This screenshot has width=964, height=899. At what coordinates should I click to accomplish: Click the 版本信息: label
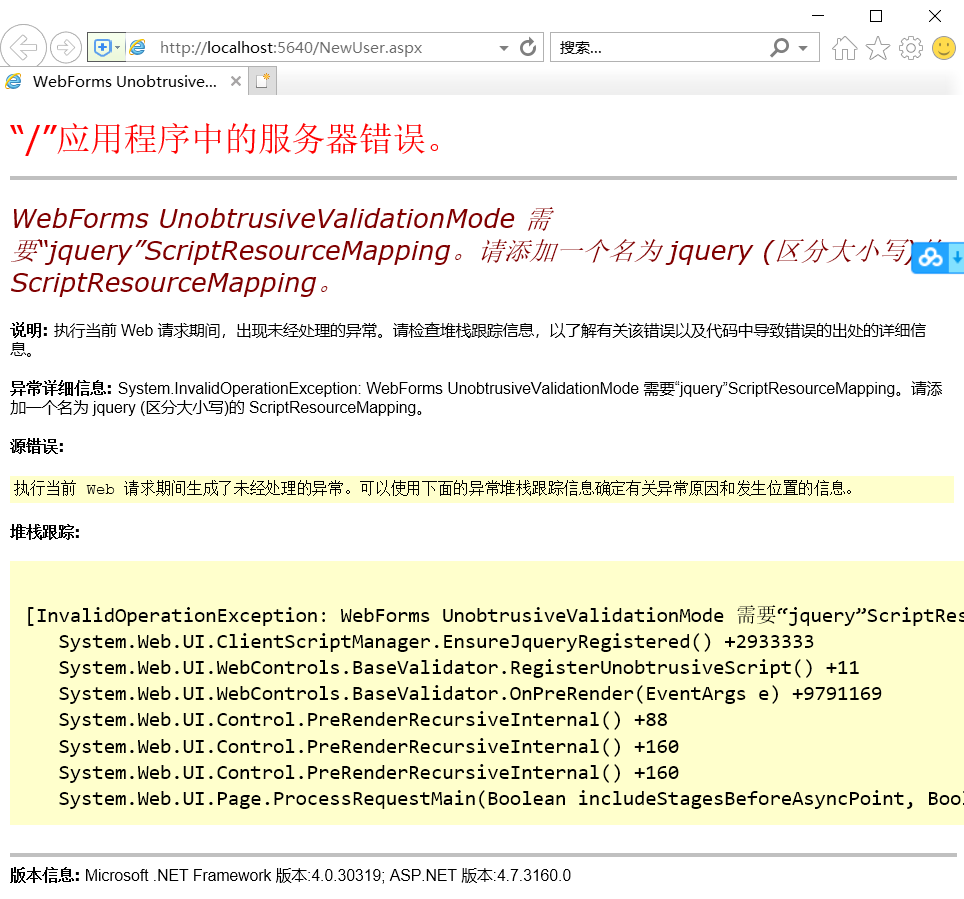44,875
